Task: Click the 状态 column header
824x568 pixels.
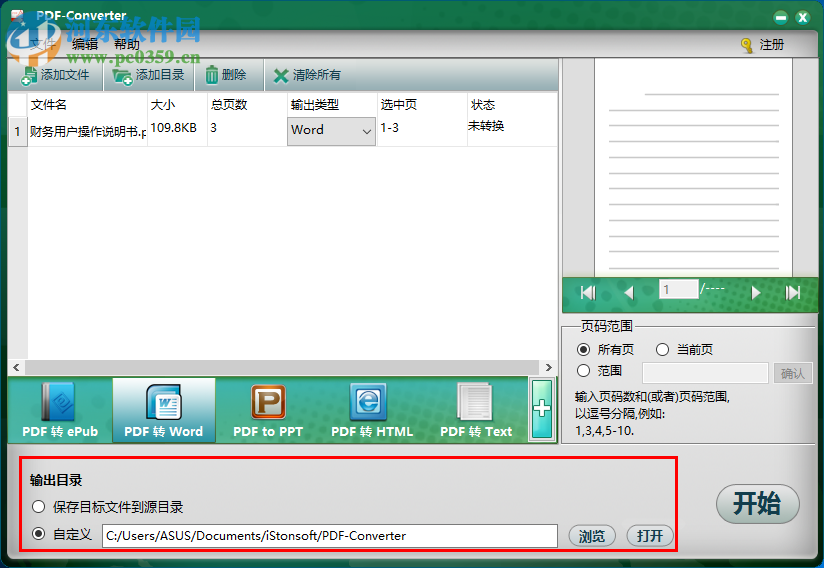Action: pos(512,105)
